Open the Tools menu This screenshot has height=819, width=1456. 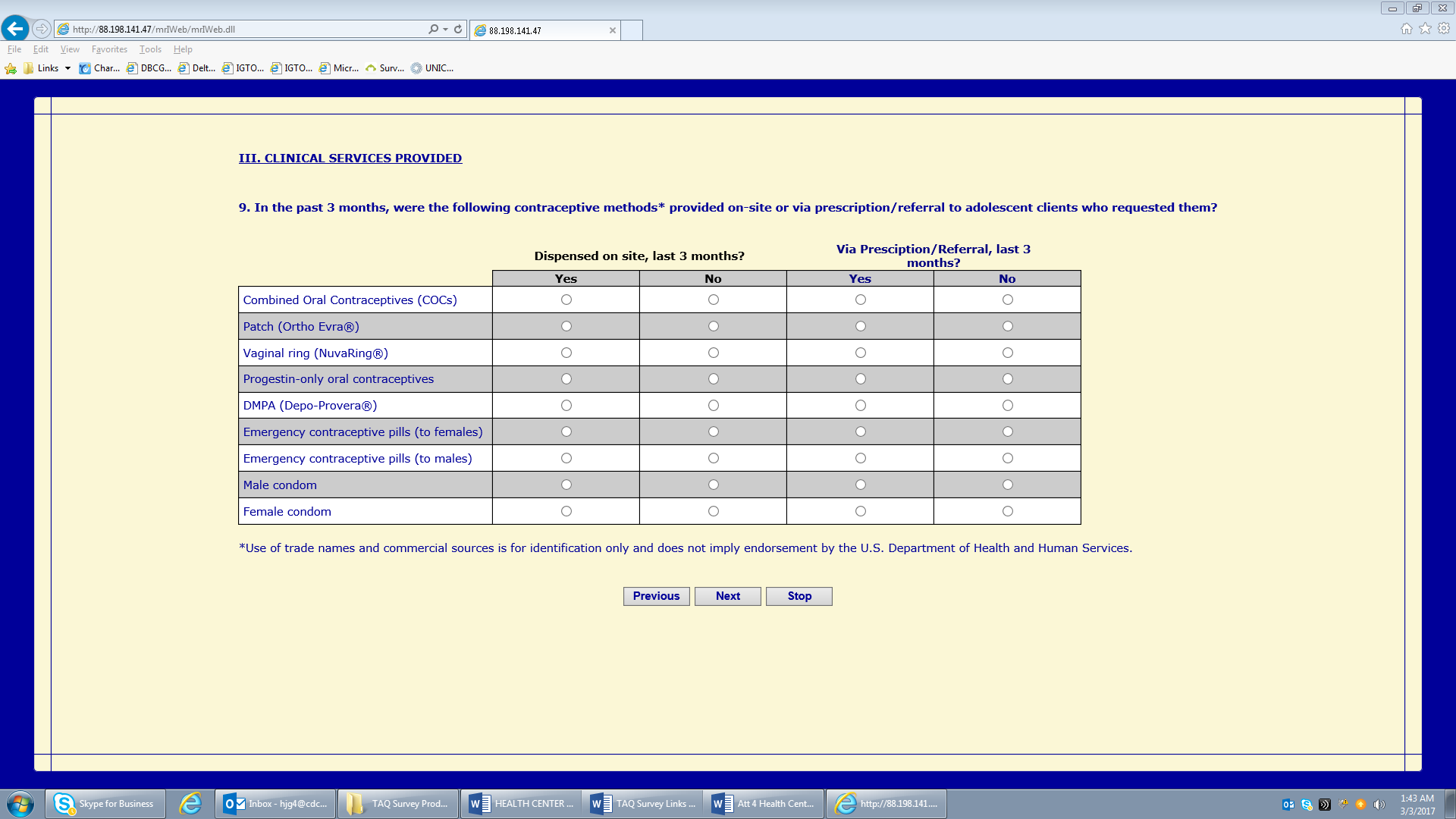(150, 49)
